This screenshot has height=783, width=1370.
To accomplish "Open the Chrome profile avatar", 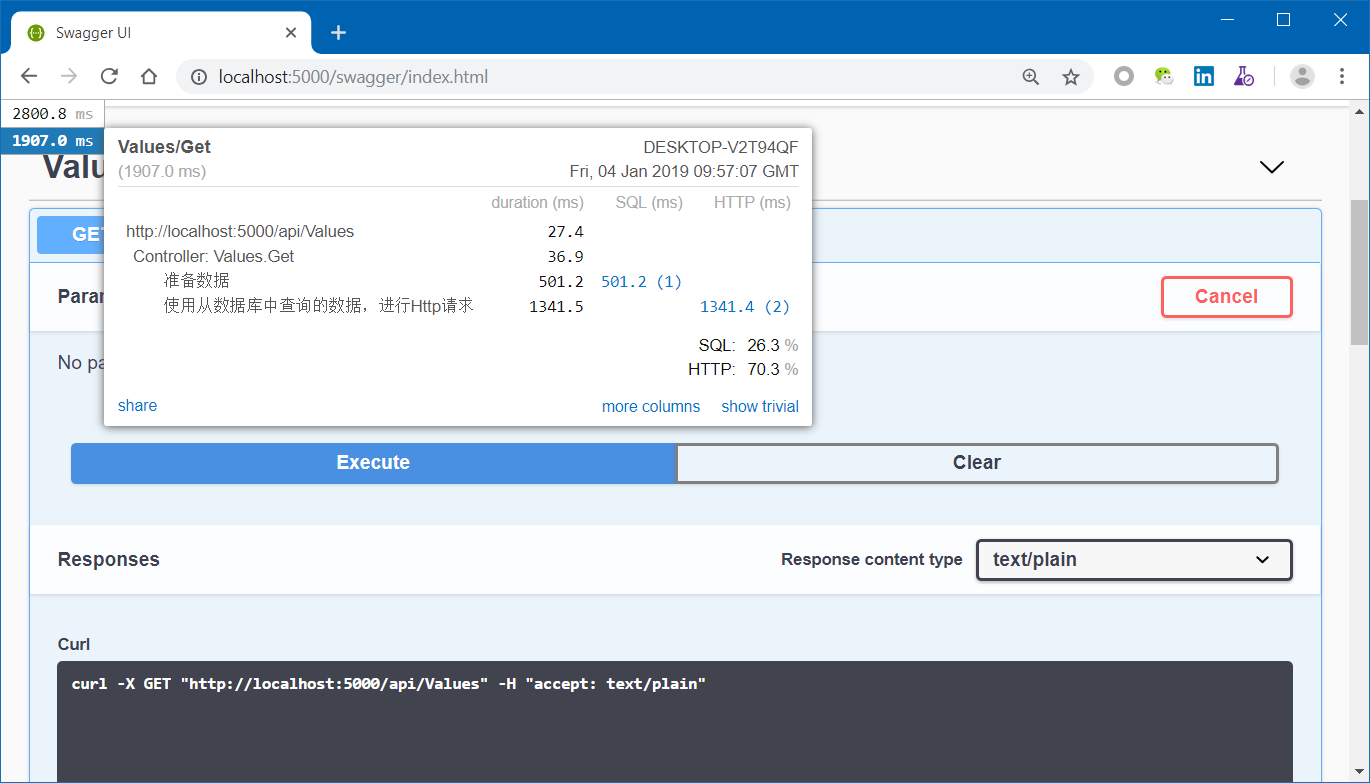I will point(1302,76).
